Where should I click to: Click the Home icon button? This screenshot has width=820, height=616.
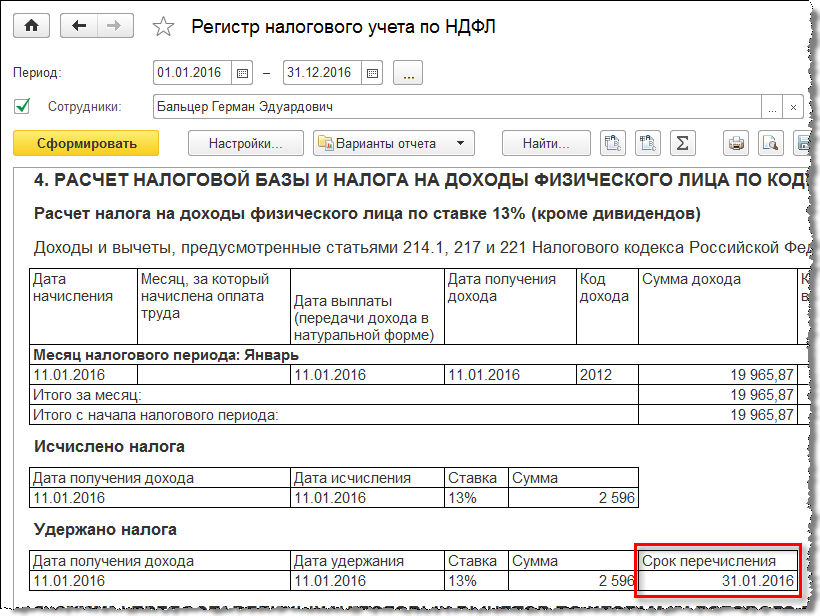coord(30,26)
